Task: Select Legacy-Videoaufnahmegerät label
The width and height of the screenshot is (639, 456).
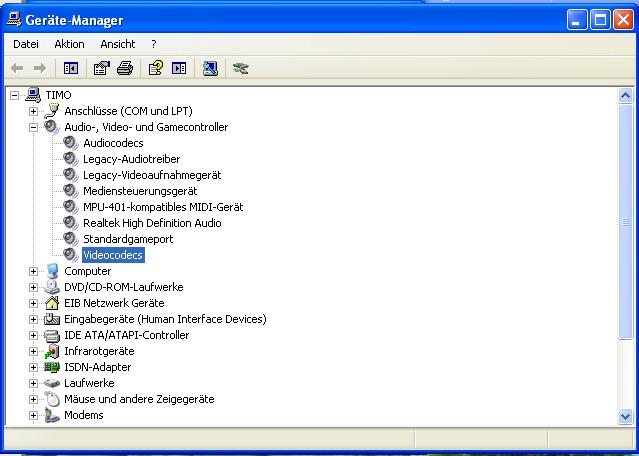Action: pyautogui.click(x=152, y=175)
